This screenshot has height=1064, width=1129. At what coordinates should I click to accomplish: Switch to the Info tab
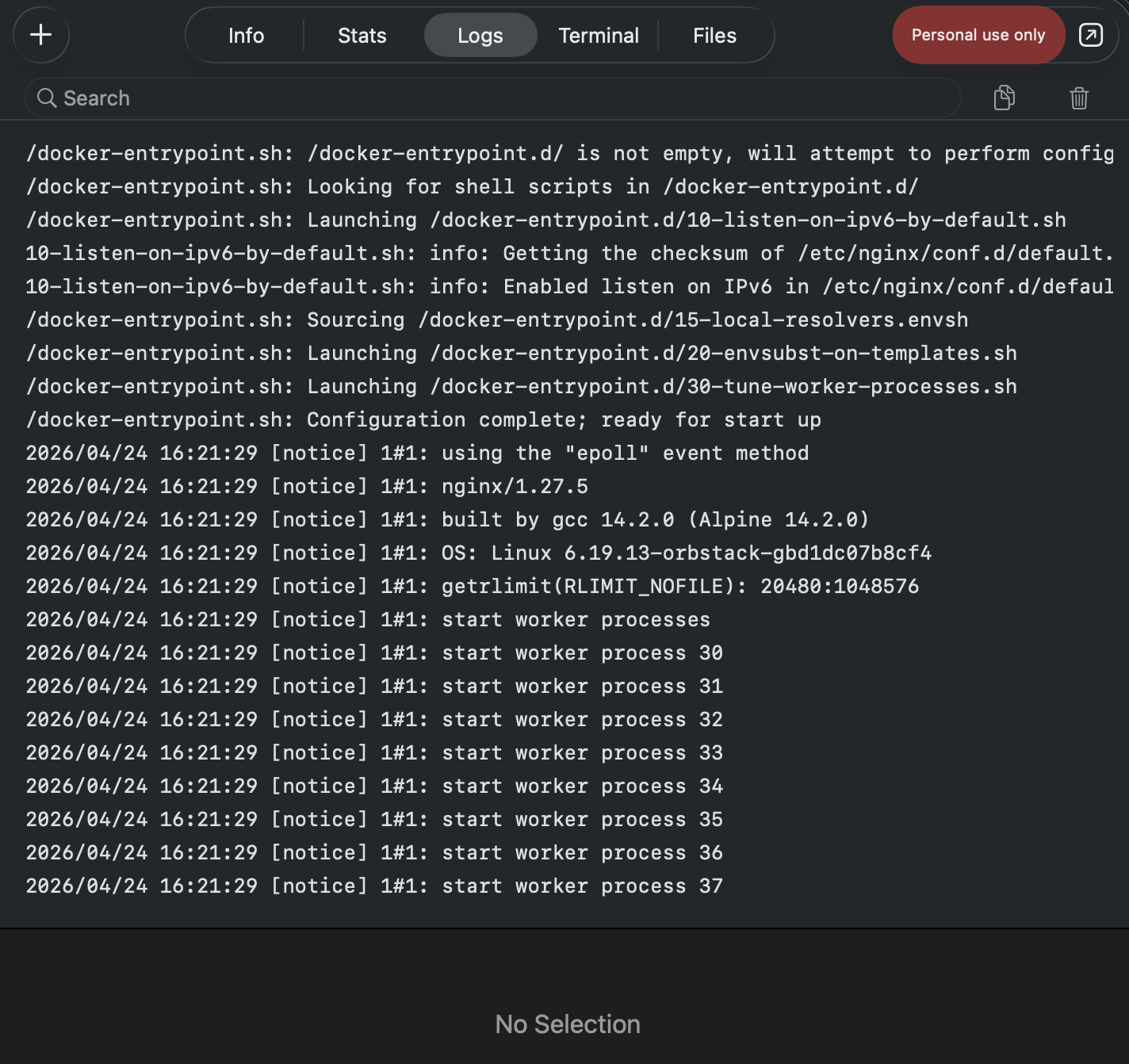(246, 36)
